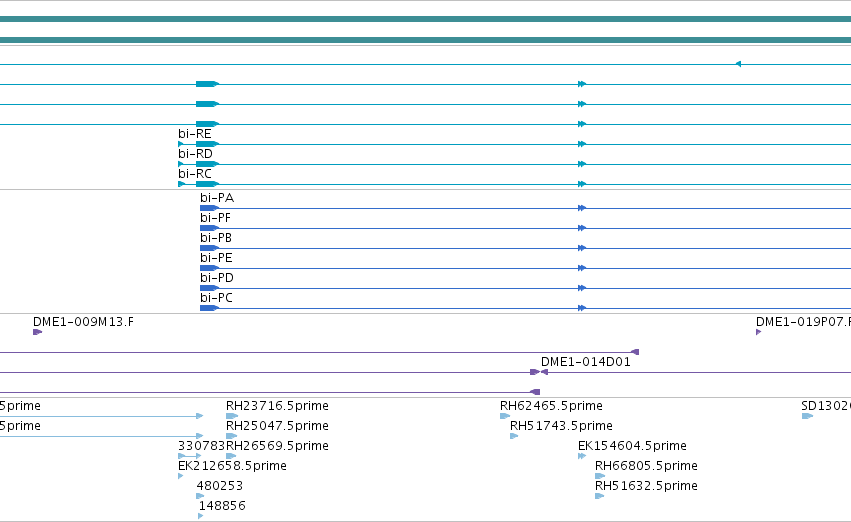Click the EK212658.5prime arrow glyph
The width and height of the screenshot is (851, 522).
180,476
